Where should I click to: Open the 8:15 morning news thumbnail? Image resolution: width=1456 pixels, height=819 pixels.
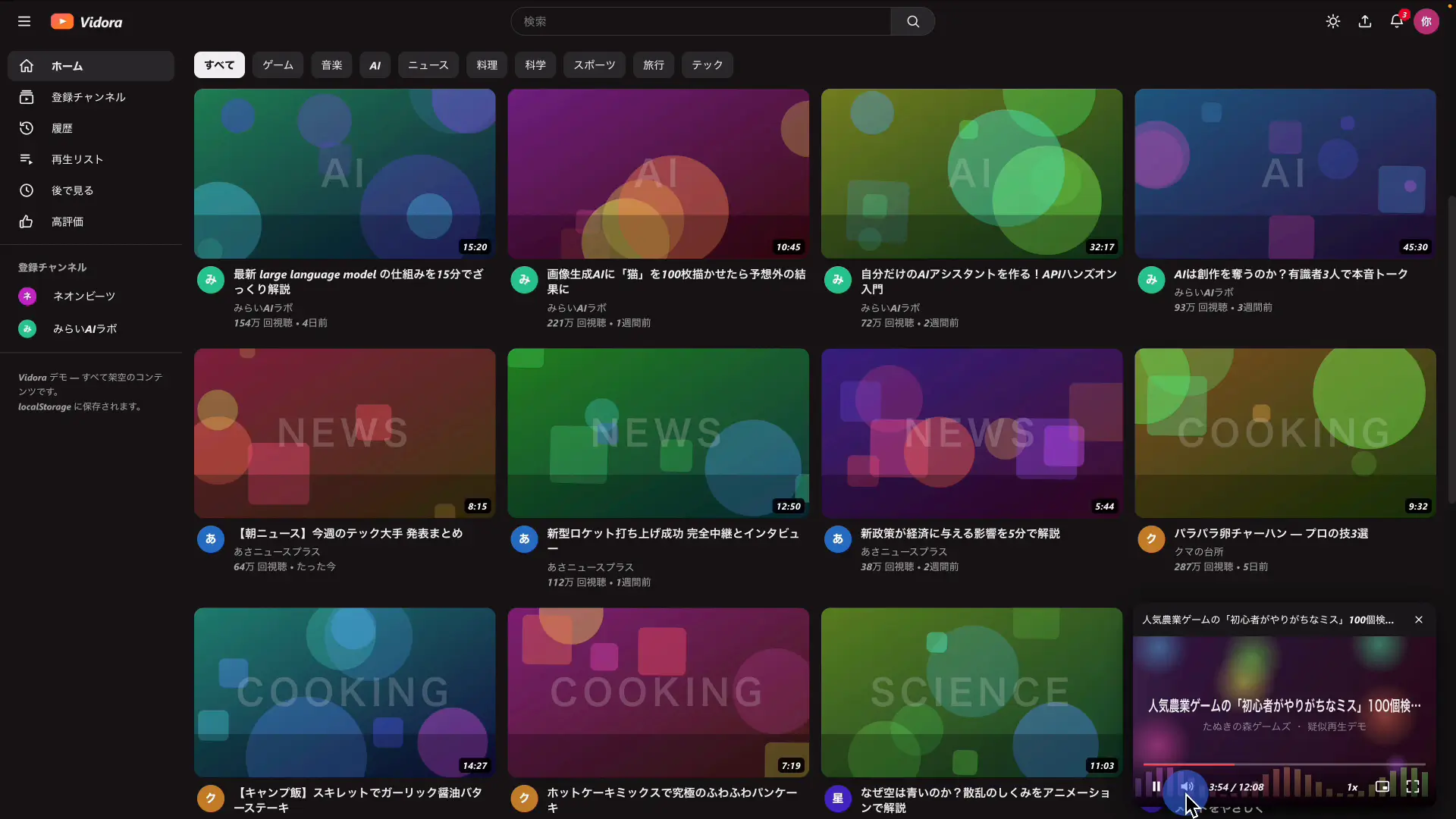(345, 433)
